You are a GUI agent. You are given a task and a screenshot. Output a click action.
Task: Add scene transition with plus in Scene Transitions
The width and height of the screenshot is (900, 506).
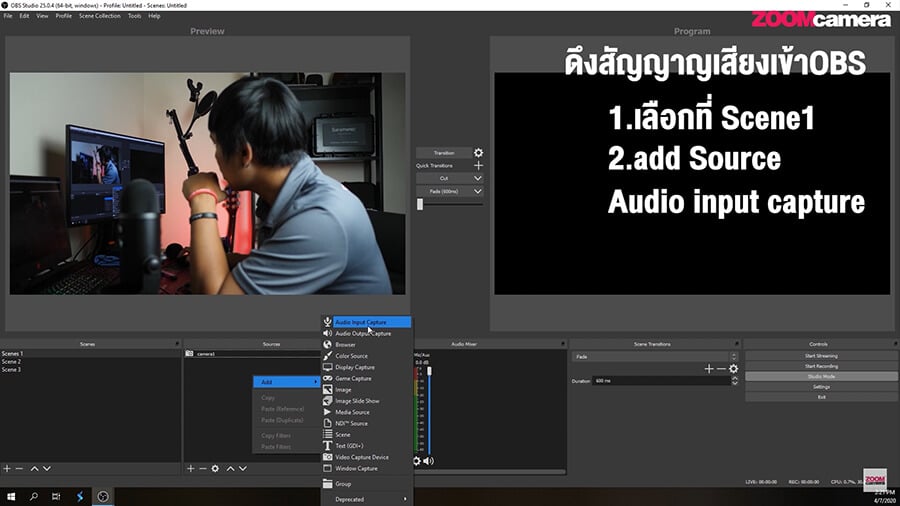point(709,369)
